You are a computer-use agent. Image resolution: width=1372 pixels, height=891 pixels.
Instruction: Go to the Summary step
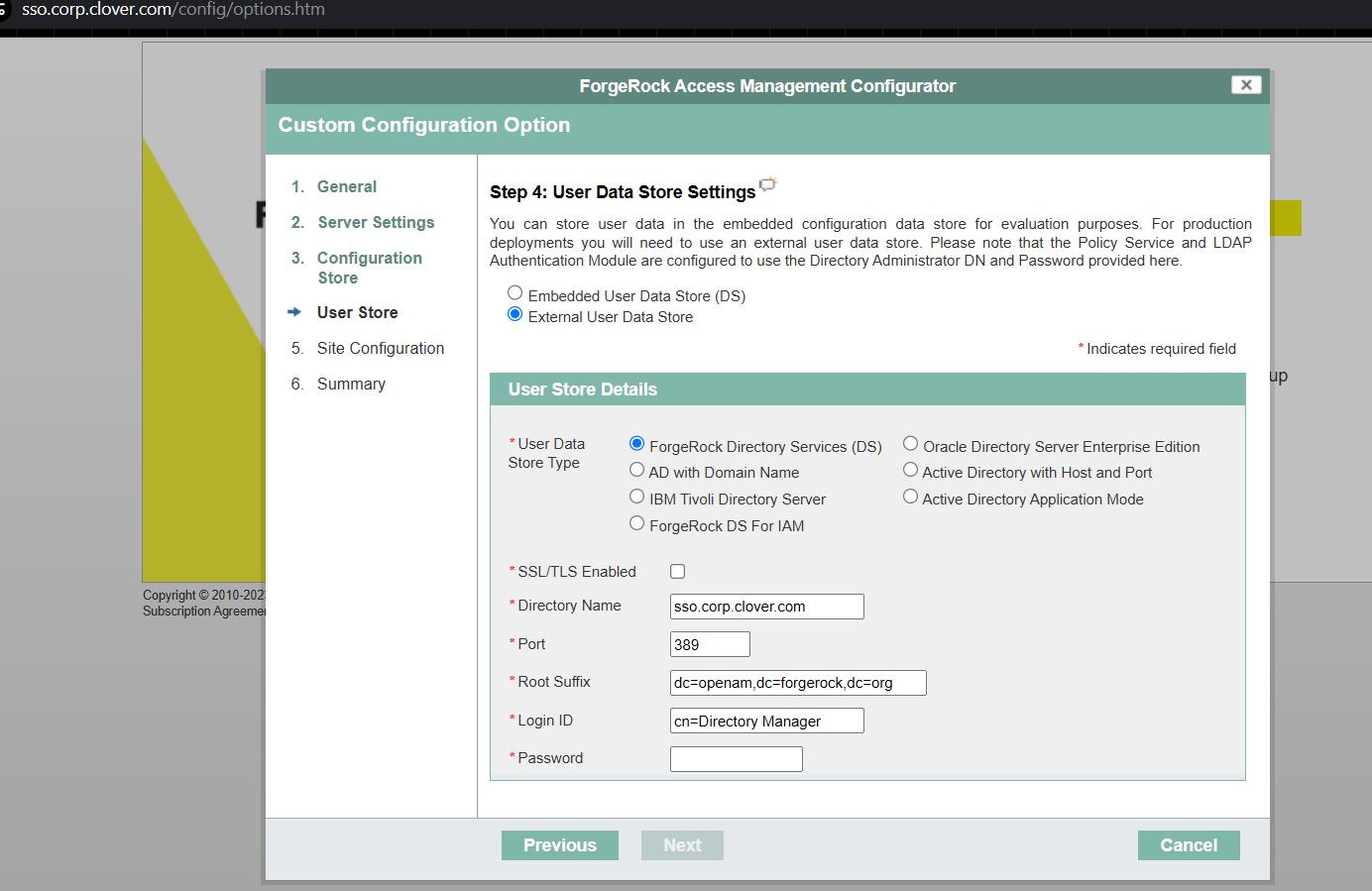point(351,384)
